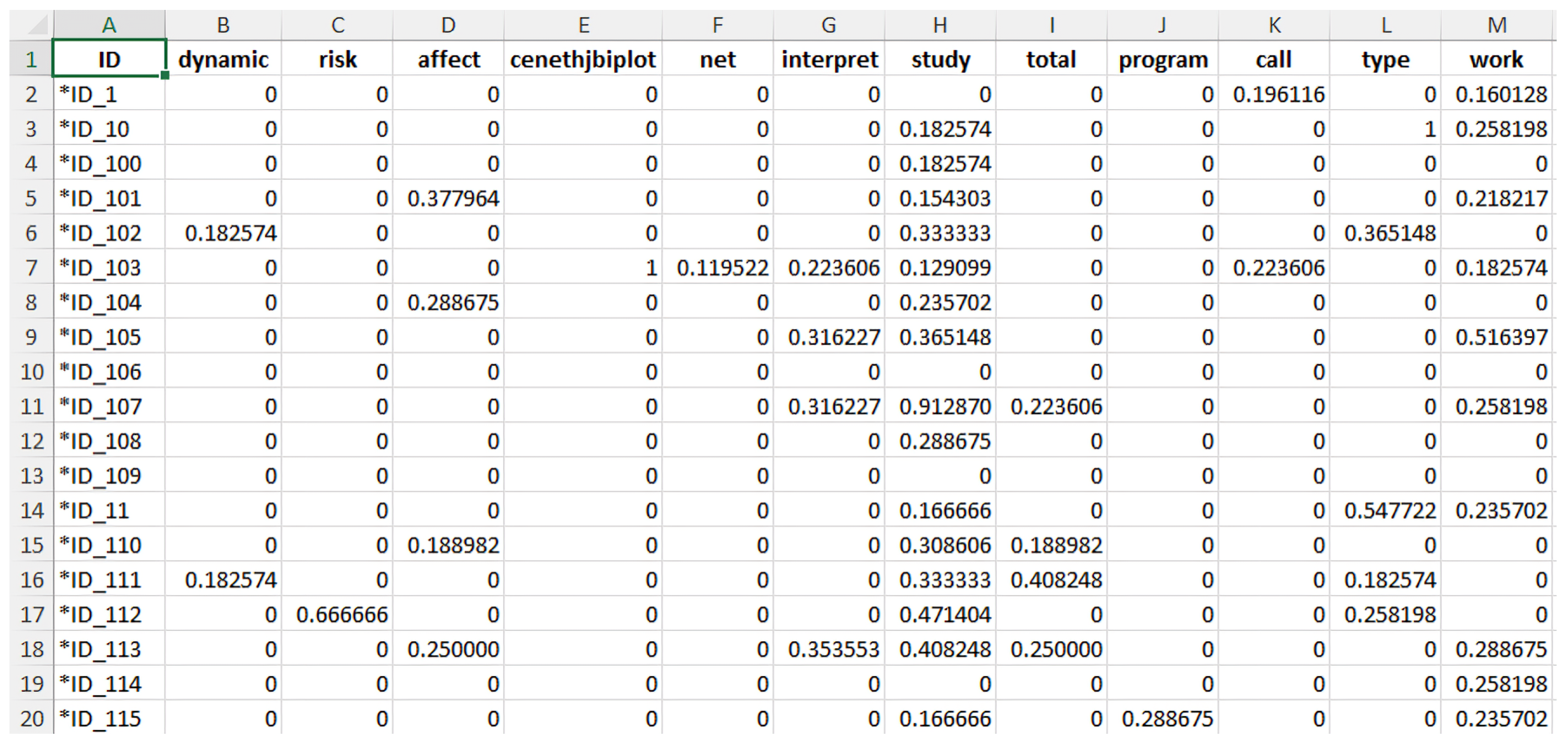Select column A header

point(109,25)
